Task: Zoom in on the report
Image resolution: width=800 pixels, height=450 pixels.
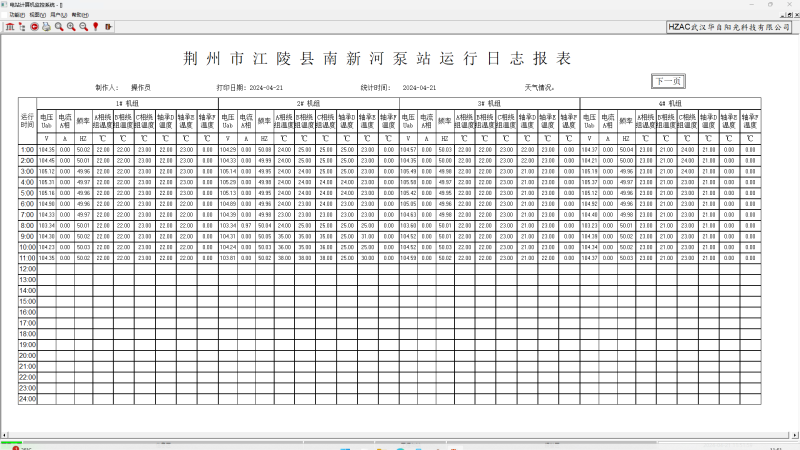Action: point(71,27)
